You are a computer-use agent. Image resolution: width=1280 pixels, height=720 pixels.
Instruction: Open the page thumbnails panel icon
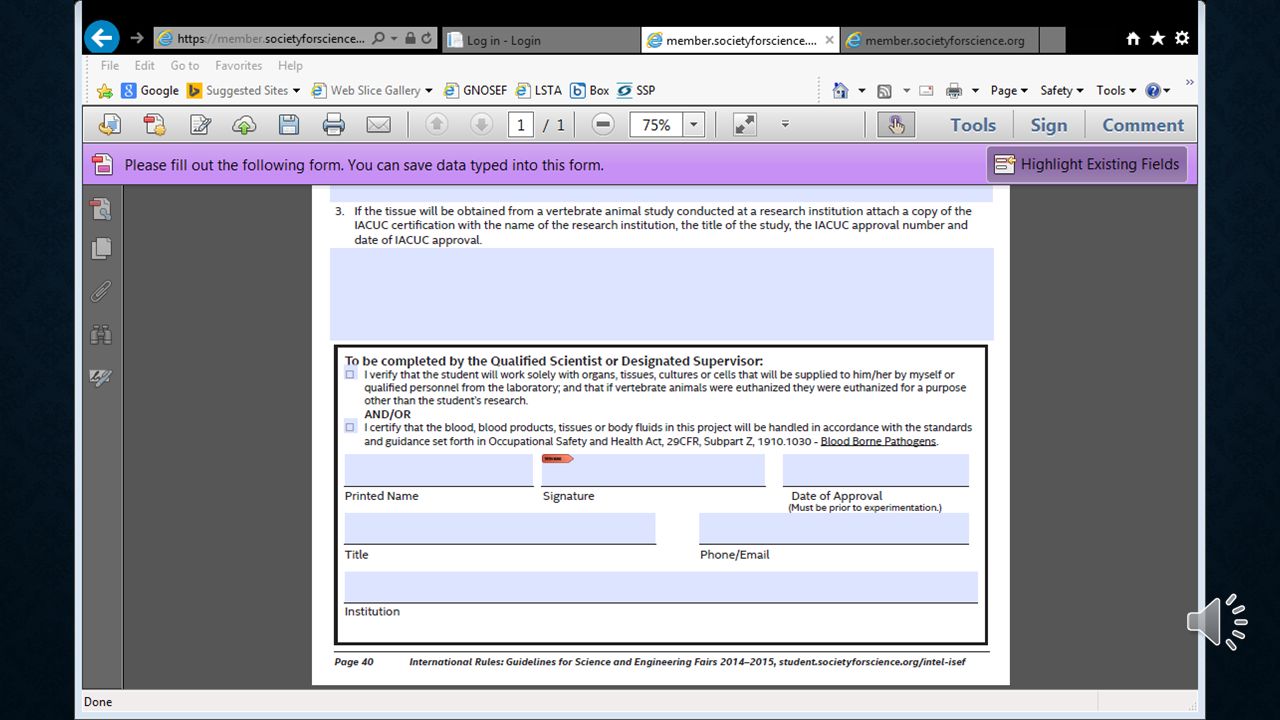tap(101, 249)
